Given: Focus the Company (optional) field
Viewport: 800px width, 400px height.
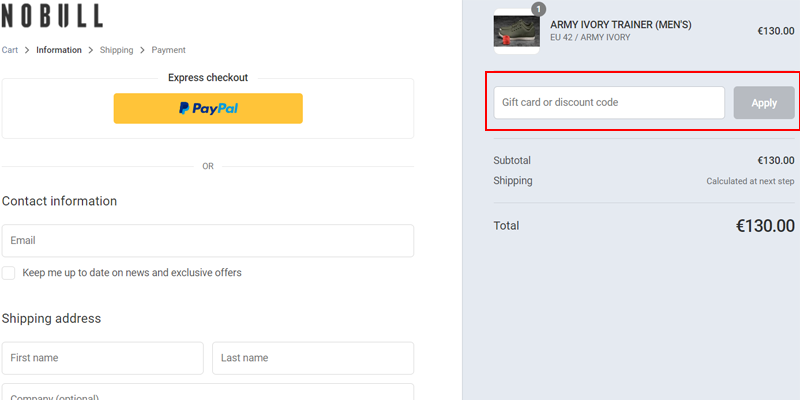Looking at the screenshot, I should [208, 392].
